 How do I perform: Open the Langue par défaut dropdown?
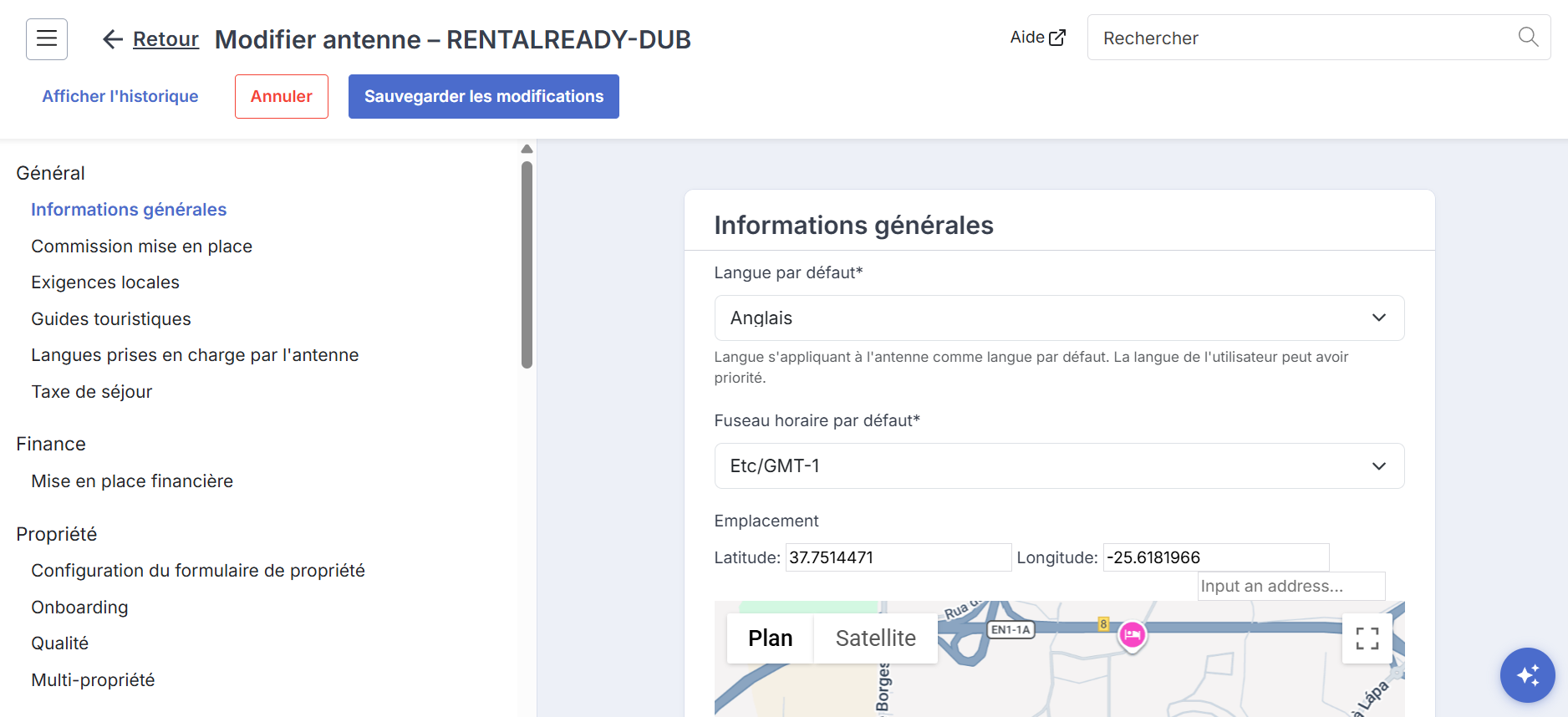[x=1059, y=318]
